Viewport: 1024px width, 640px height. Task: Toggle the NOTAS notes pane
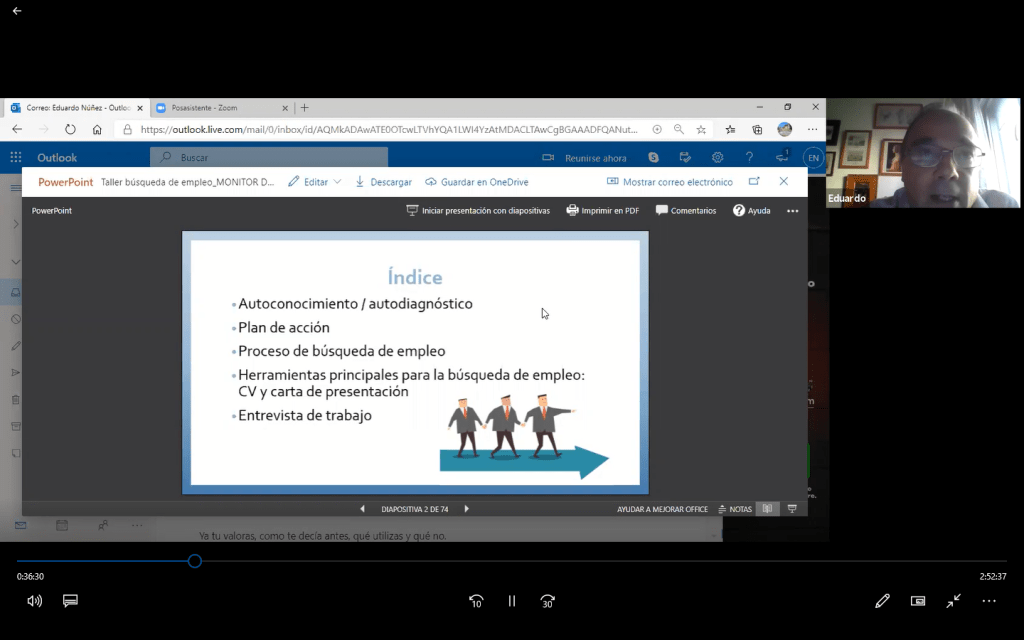tap(735, 509)
